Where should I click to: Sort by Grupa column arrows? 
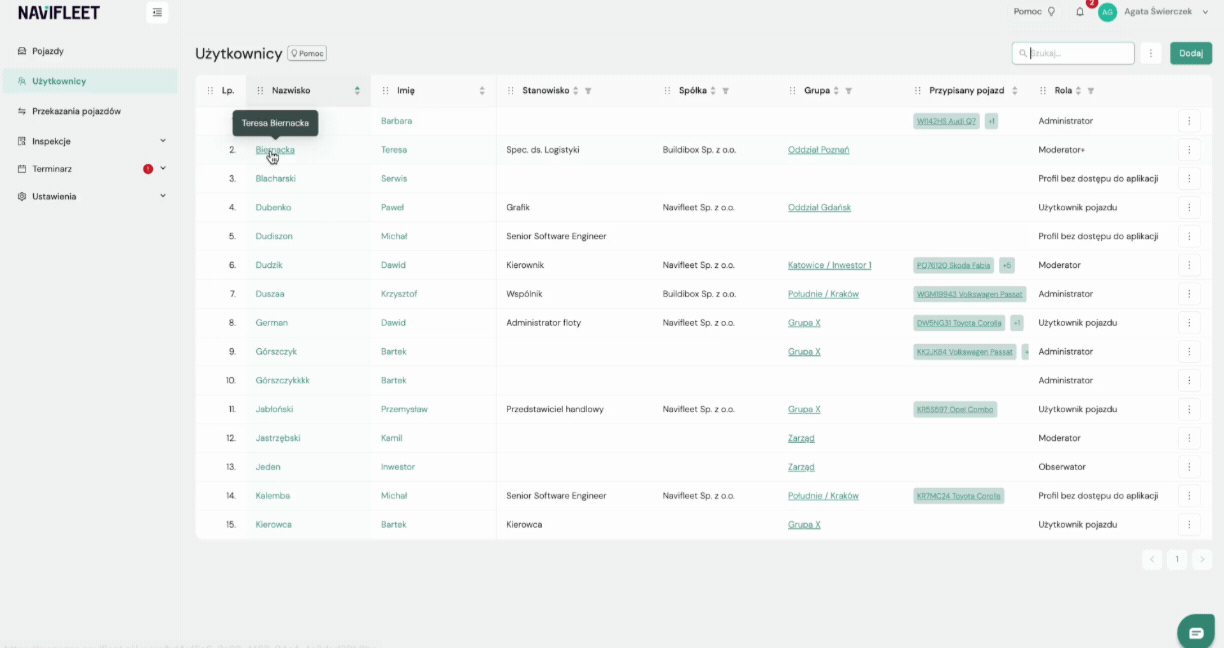836,91
